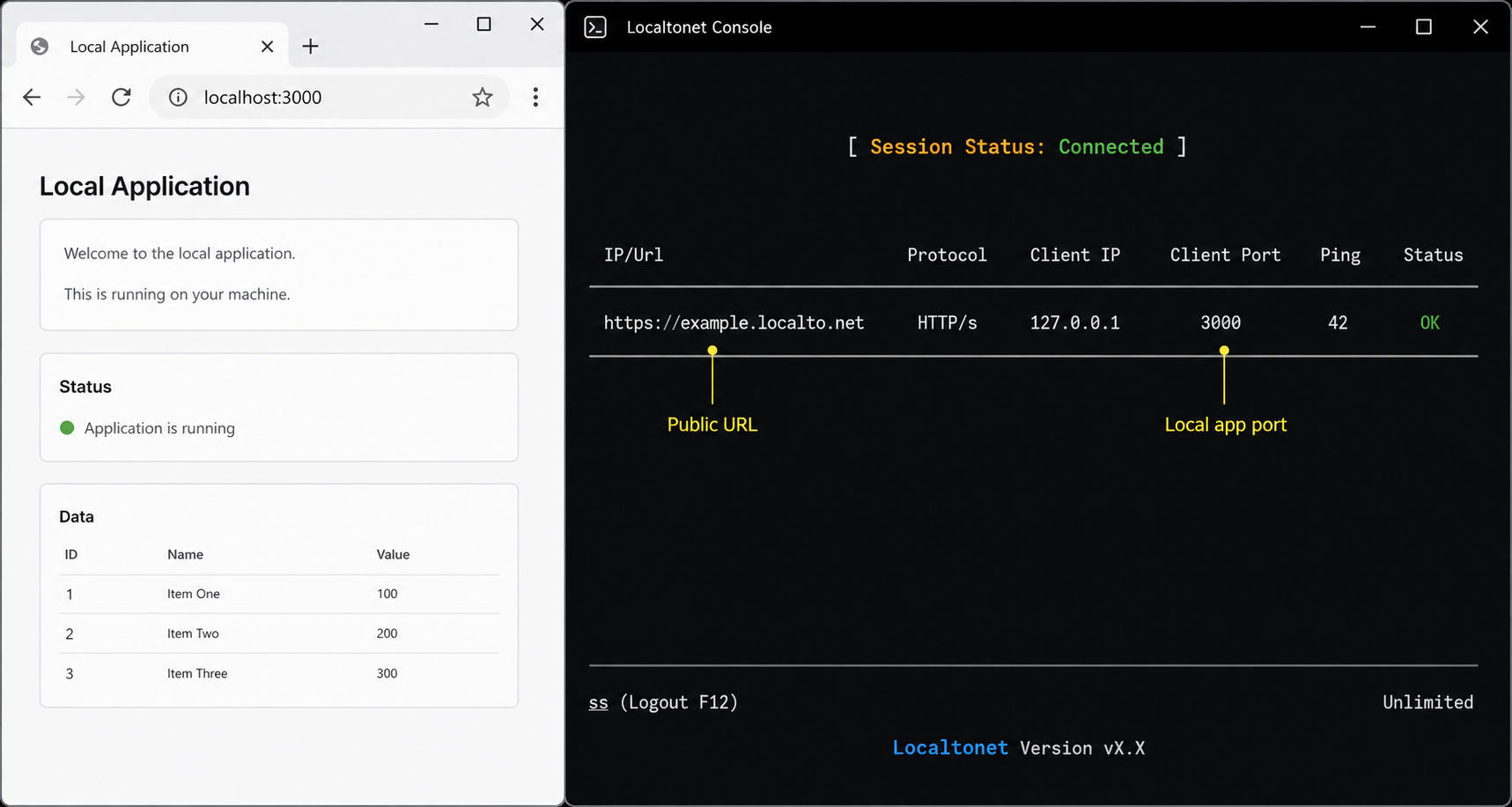Click the (Logout F12) text

(x=679, y=703)
